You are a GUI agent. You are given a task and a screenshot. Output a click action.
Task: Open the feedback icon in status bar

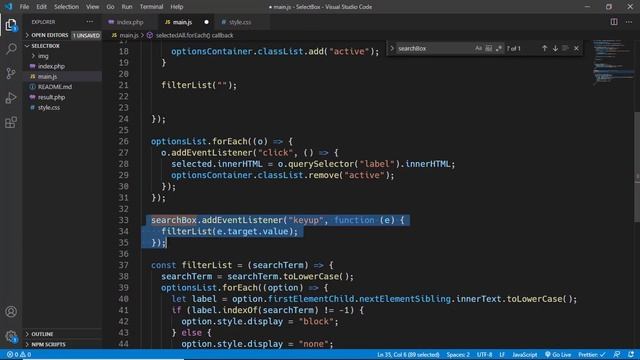pyautogui.click(x=617, y=354)
